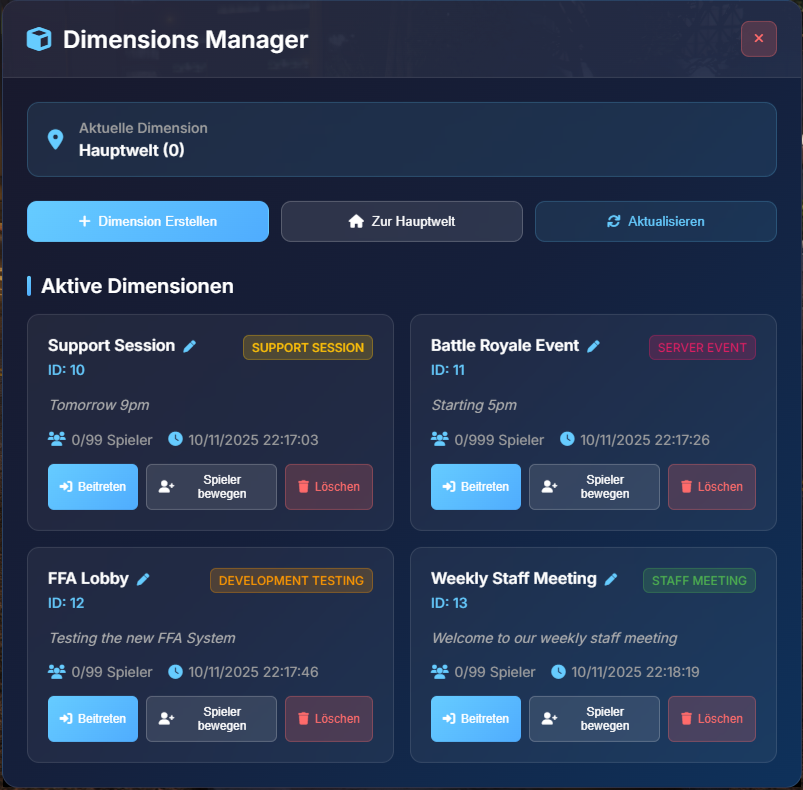The height and width of the screenshot is (790, 803).
Task: Click the 'Battle Royale Event' card title
Action: pos(505,346)
